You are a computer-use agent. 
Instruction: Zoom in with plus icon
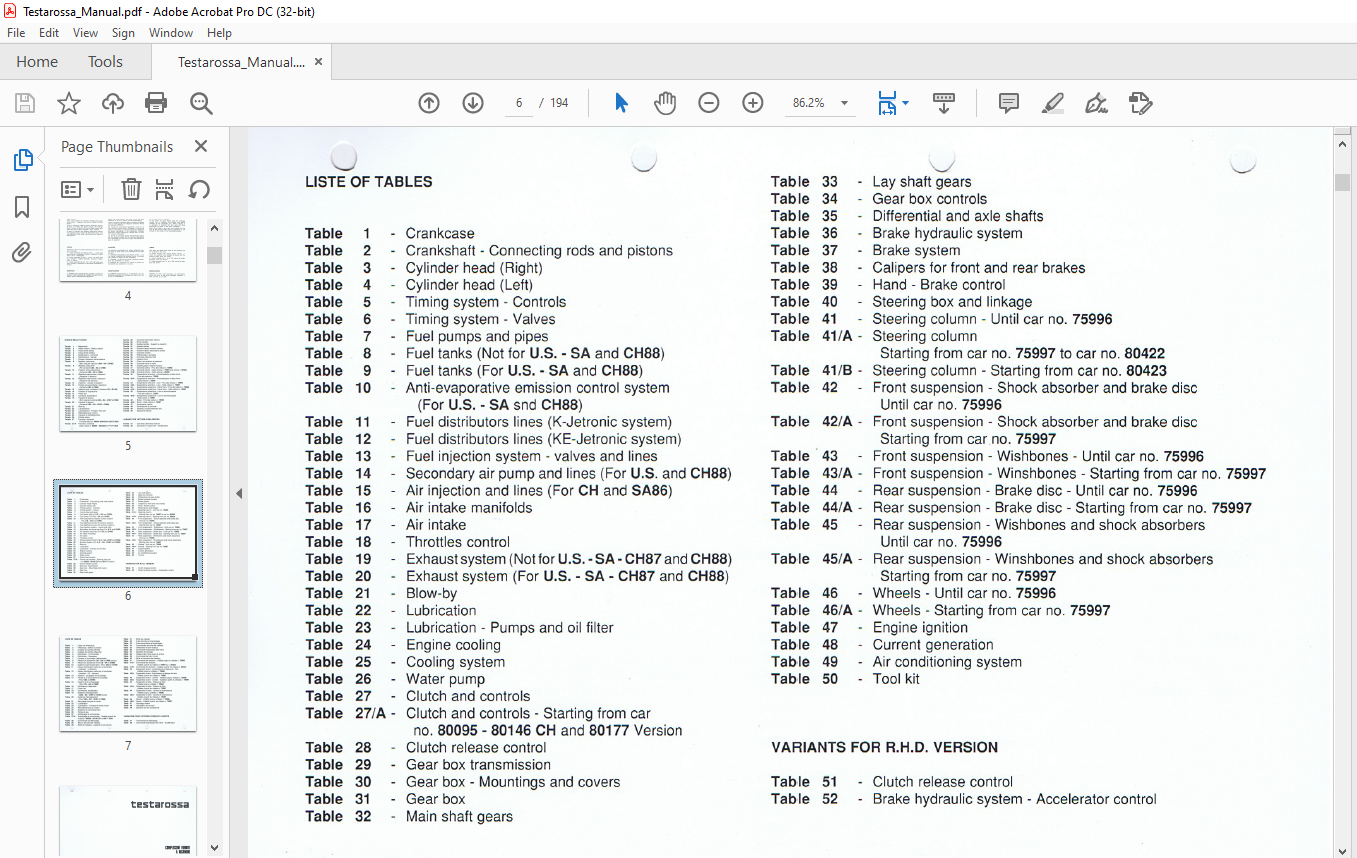pos(753,103)
